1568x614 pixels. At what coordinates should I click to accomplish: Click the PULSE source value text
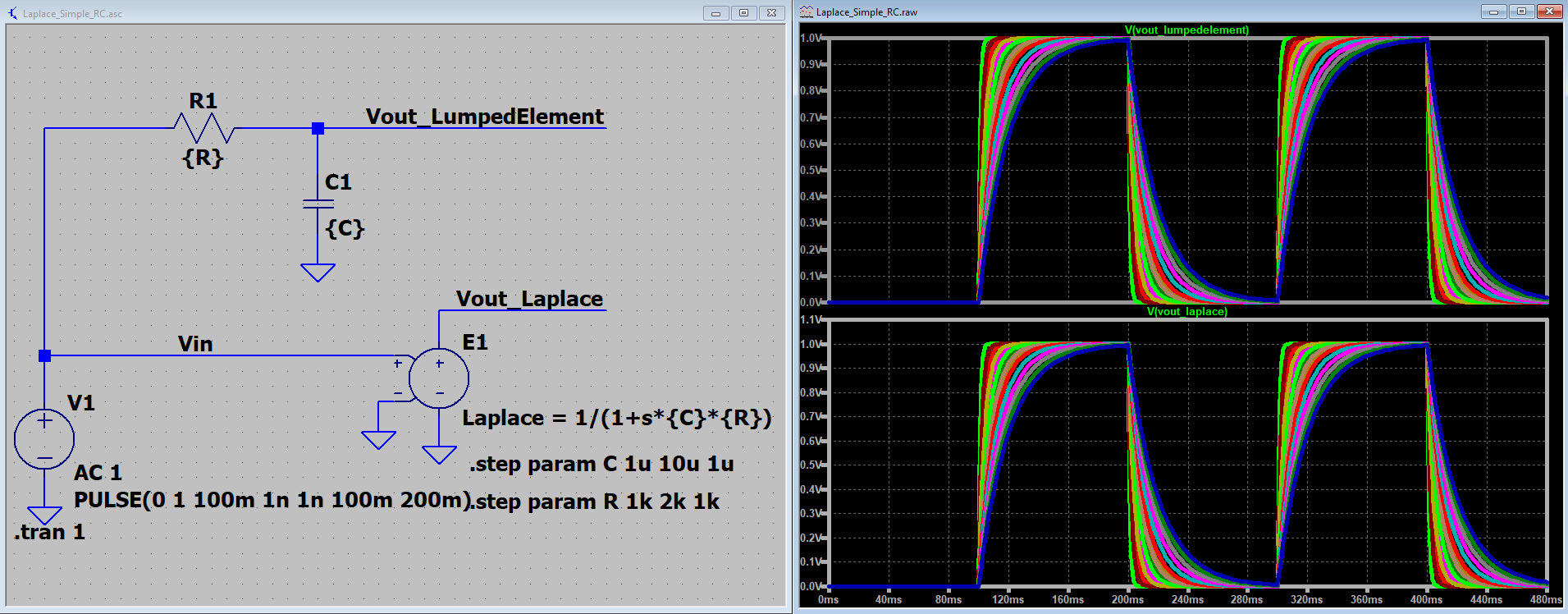[x=272, y=500]
